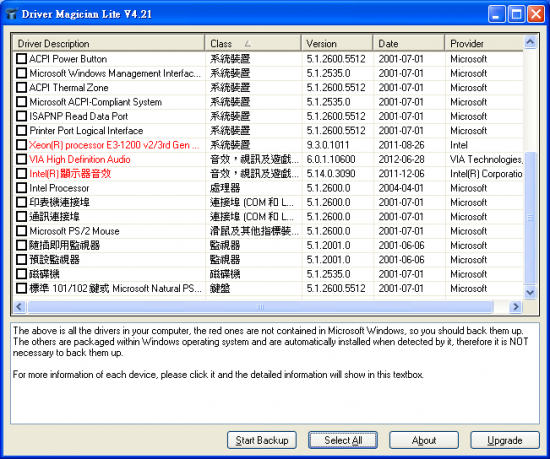Sort list by Date column header

409,43
